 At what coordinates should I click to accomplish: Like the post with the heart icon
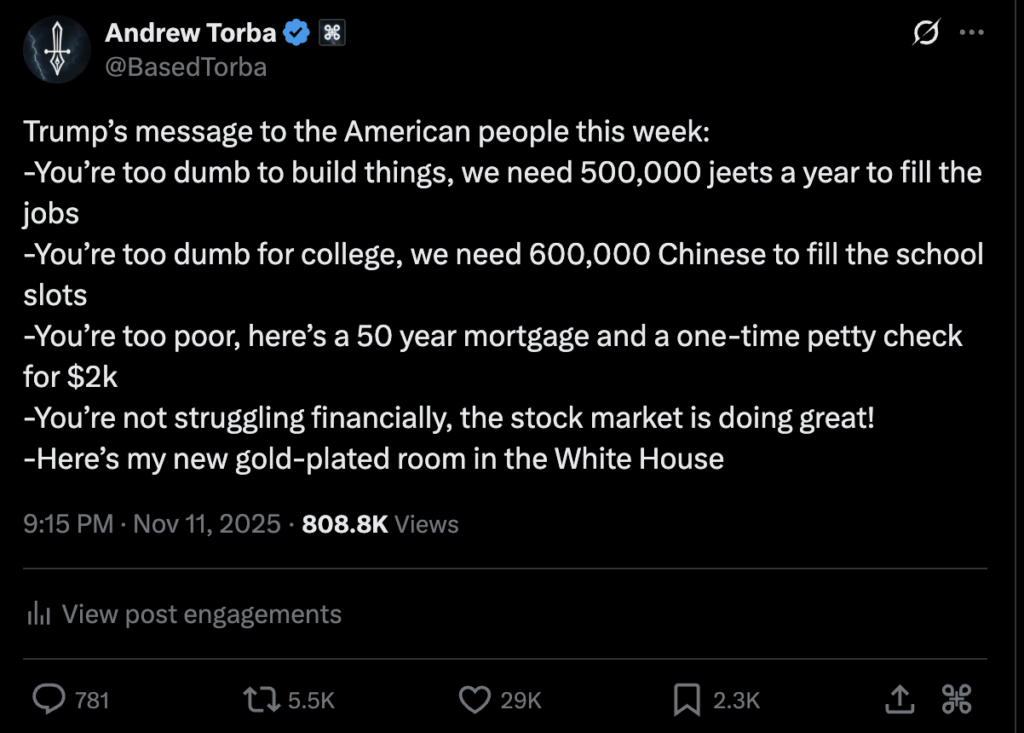473,699
